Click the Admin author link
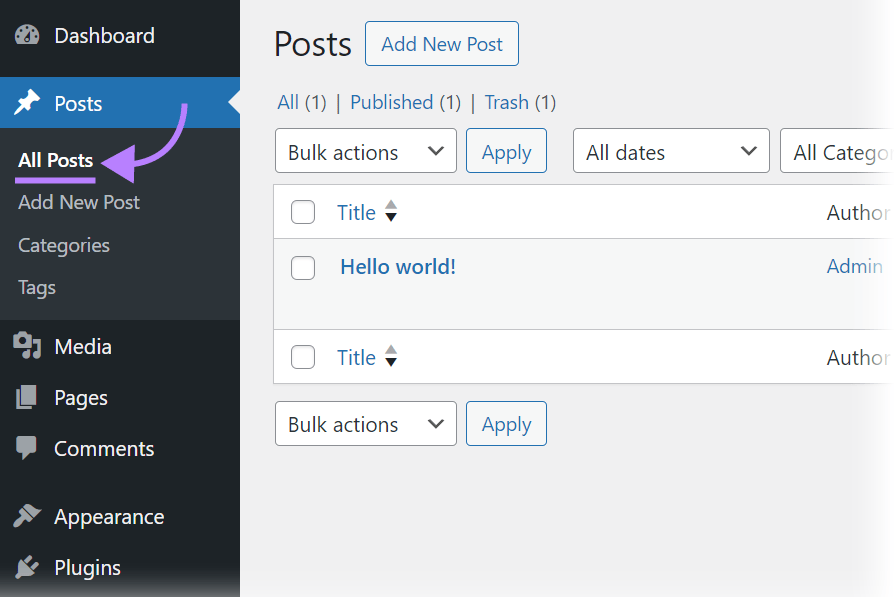 coord(855,266)
